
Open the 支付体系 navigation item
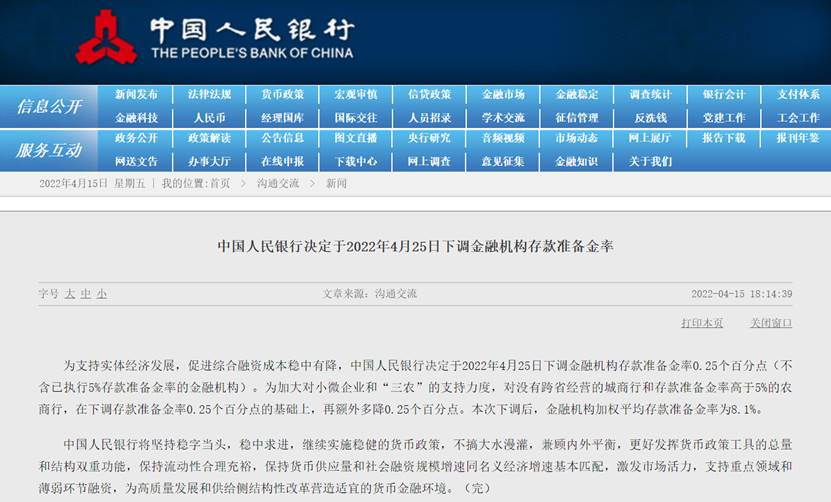point(798,95)
